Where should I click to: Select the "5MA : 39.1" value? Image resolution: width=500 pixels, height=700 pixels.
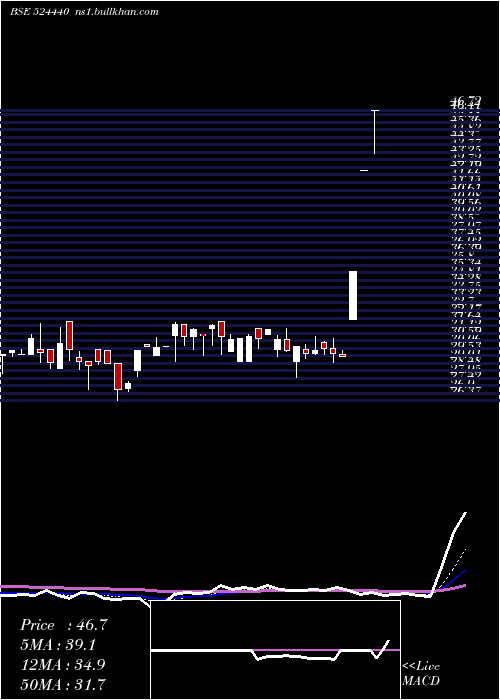click(58, 645)
